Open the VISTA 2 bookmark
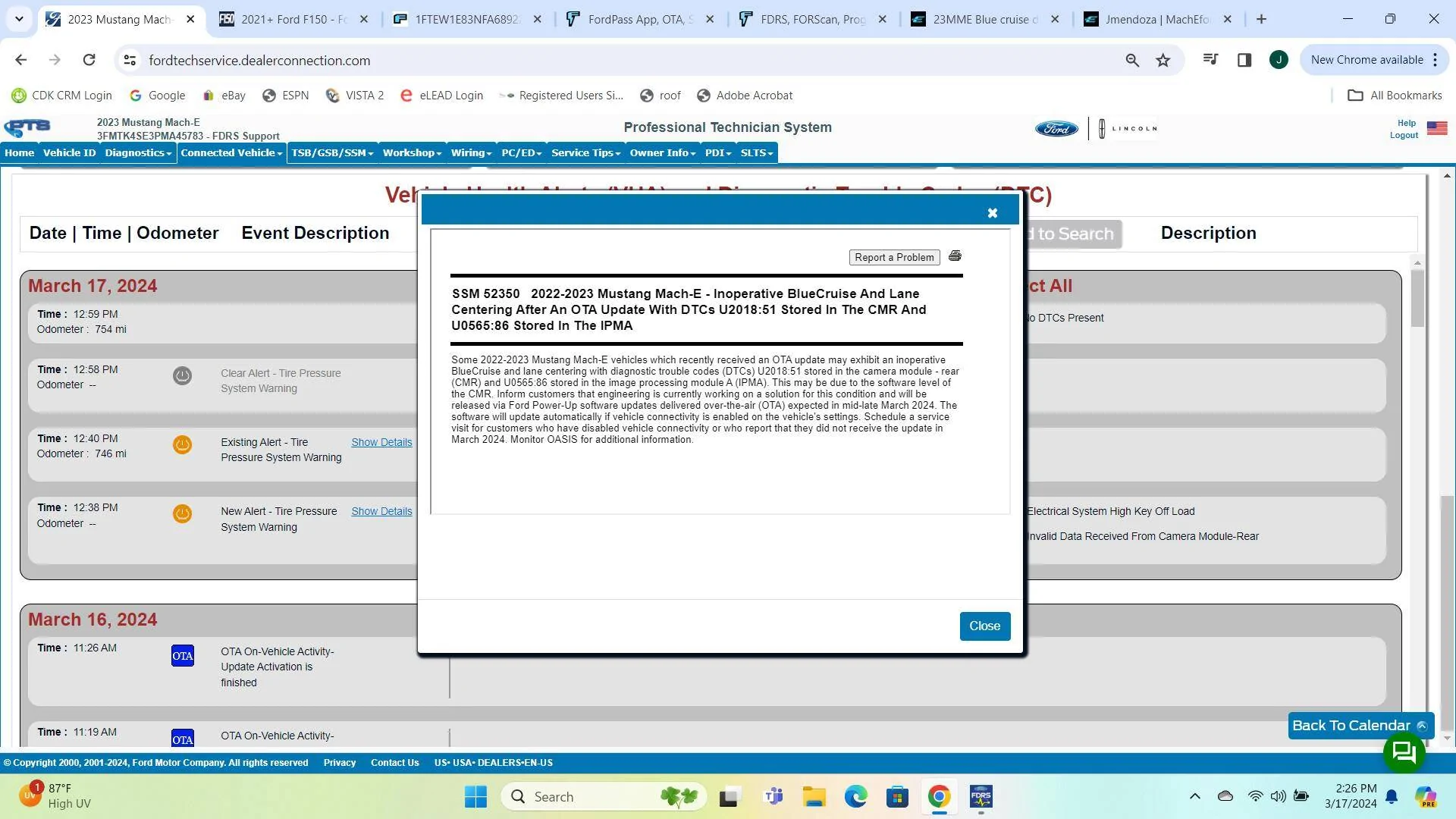The width and height of the screenshot is (1456, 819). [x=355, y=96]
